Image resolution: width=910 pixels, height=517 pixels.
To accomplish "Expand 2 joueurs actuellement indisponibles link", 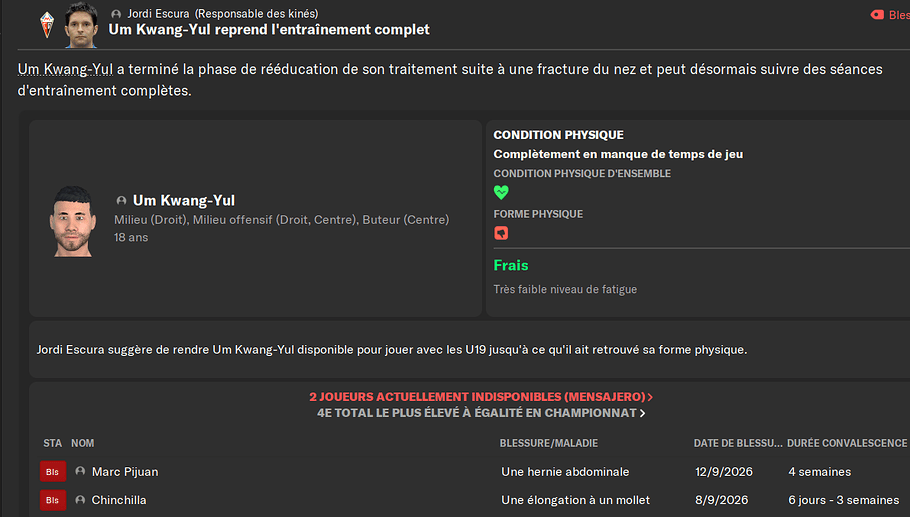I will click(x=481, y=397).
